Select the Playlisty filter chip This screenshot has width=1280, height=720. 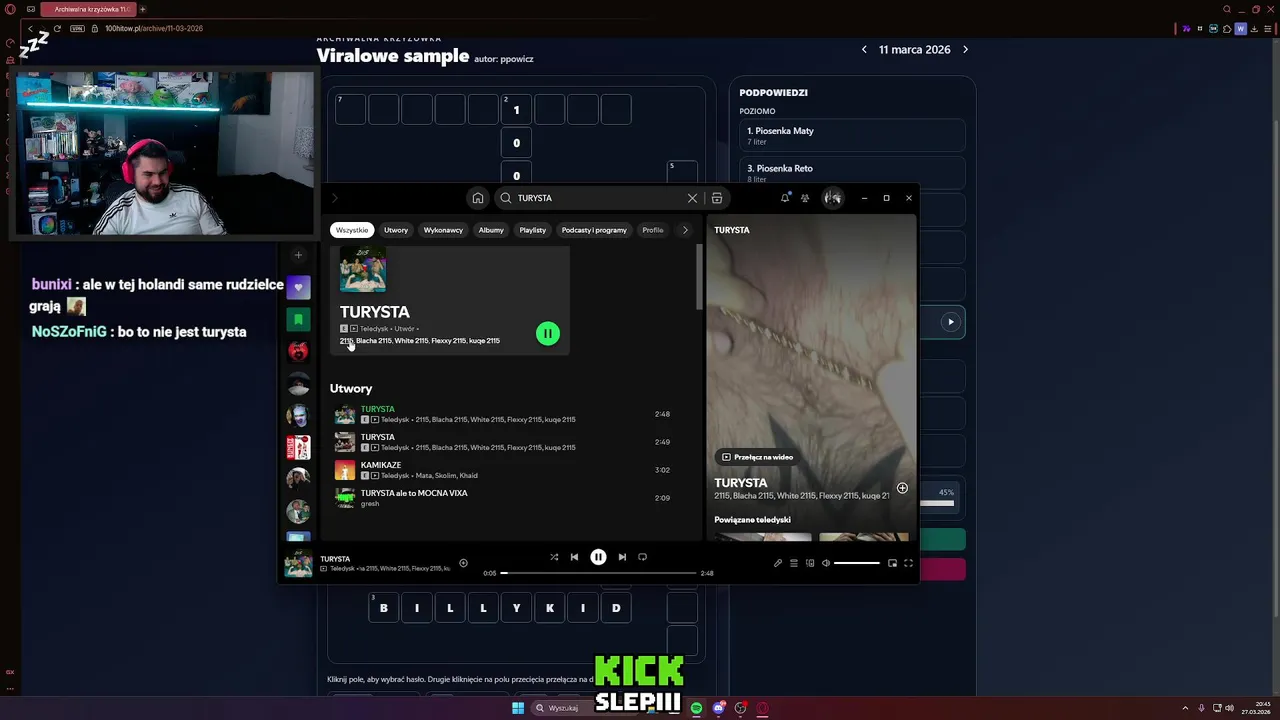click(533, 230)
